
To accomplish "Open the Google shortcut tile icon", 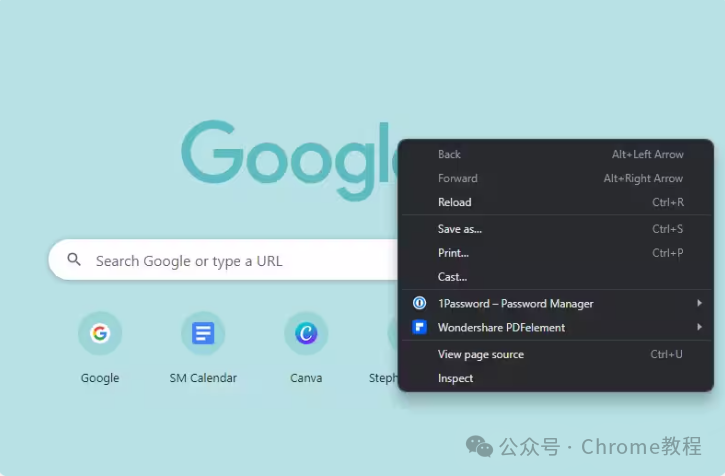I will 100,333.
